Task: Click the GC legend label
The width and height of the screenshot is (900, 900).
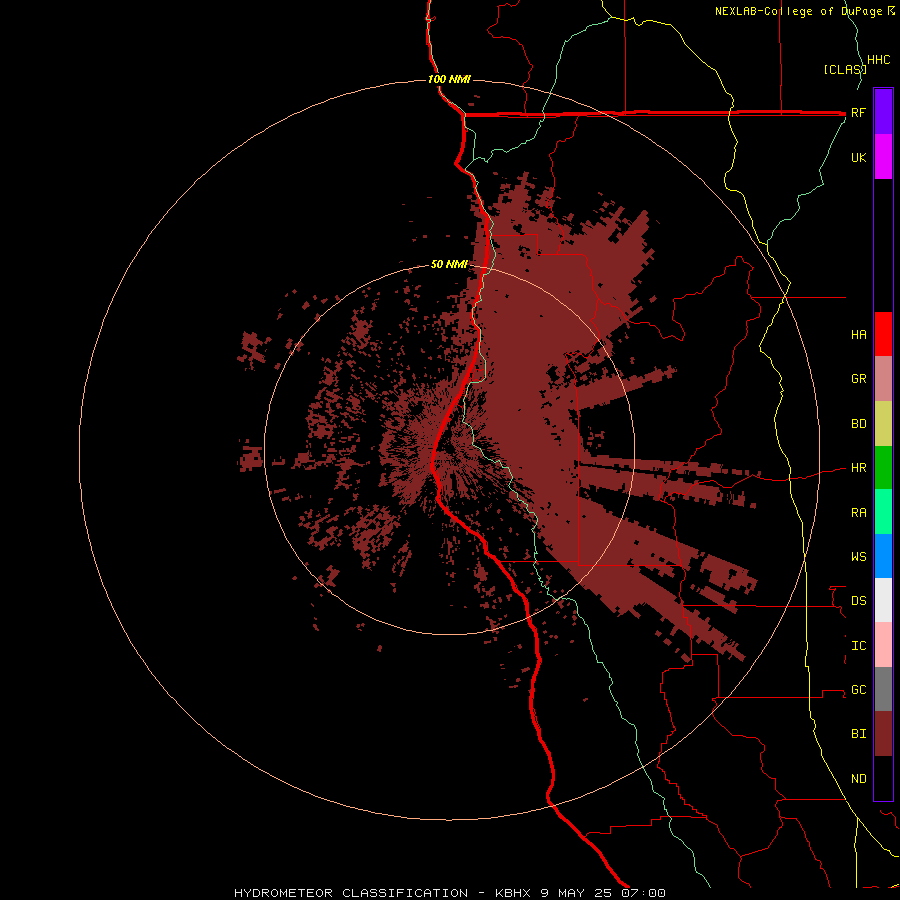Action: [x=858, y=690]
